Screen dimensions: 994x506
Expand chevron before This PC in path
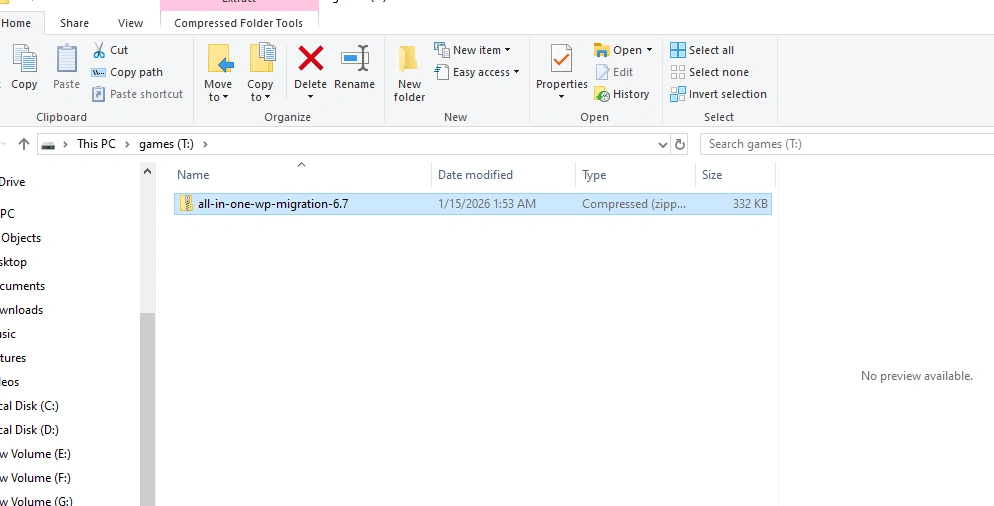click(x=65, y=145)
